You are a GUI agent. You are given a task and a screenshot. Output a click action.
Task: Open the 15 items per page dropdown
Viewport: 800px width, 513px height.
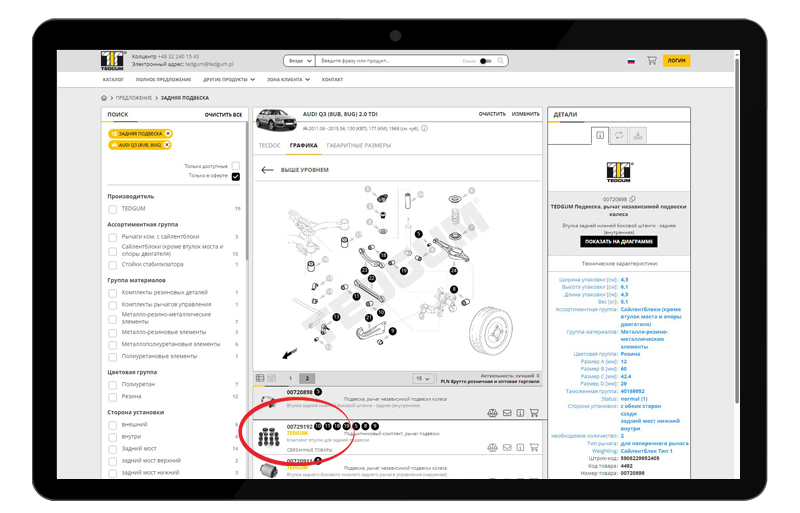pos(423,379)
